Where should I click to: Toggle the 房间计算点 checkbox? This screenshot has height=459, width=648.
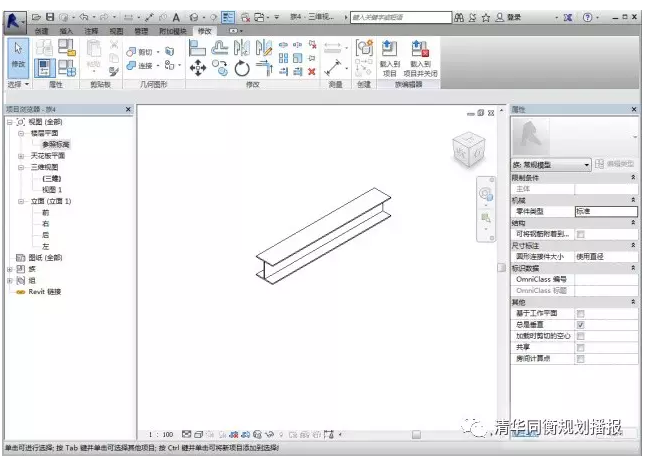pyautogui.click(x=580, y=359)
